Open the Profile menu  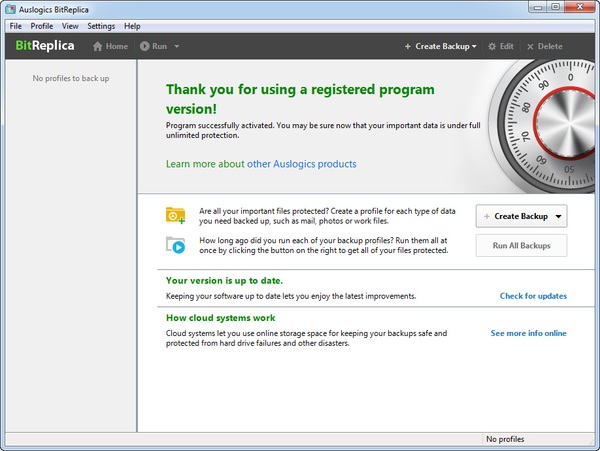[42, 25]
